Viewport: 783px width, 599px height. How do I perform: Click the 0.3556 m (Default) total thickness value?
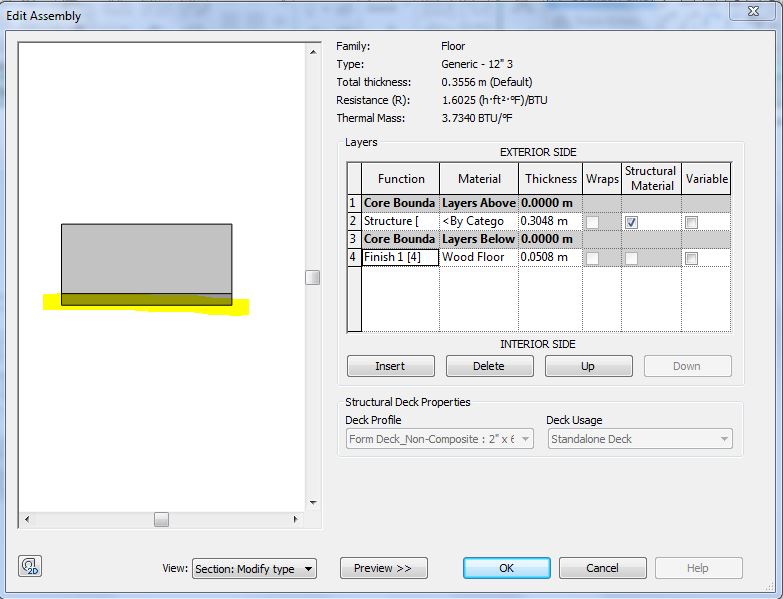(x=487, y=82)
